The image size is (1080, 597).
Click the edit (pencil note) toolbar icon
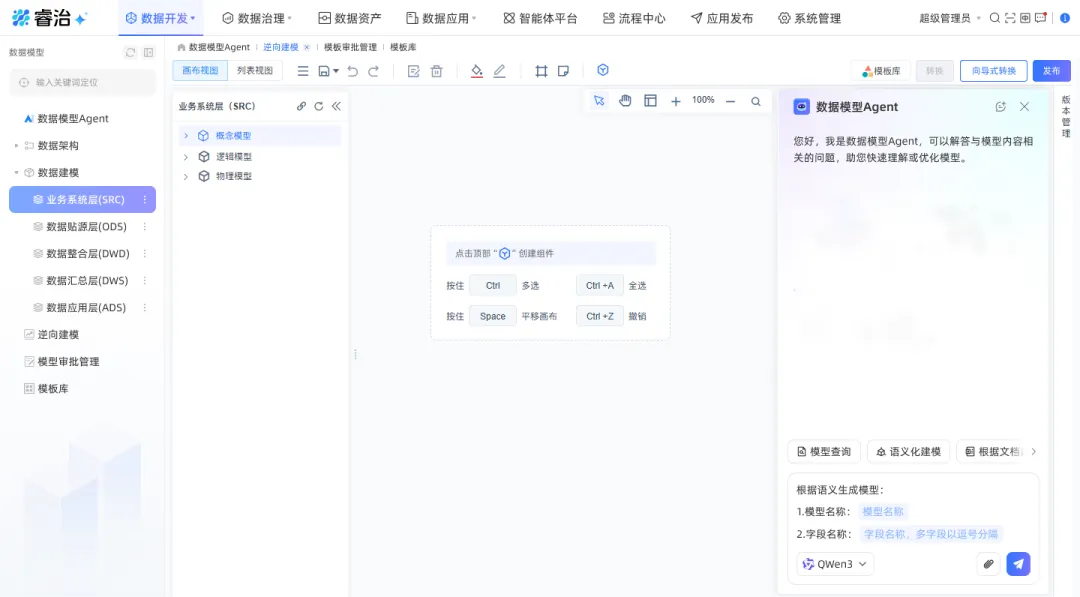pos(413,71)
